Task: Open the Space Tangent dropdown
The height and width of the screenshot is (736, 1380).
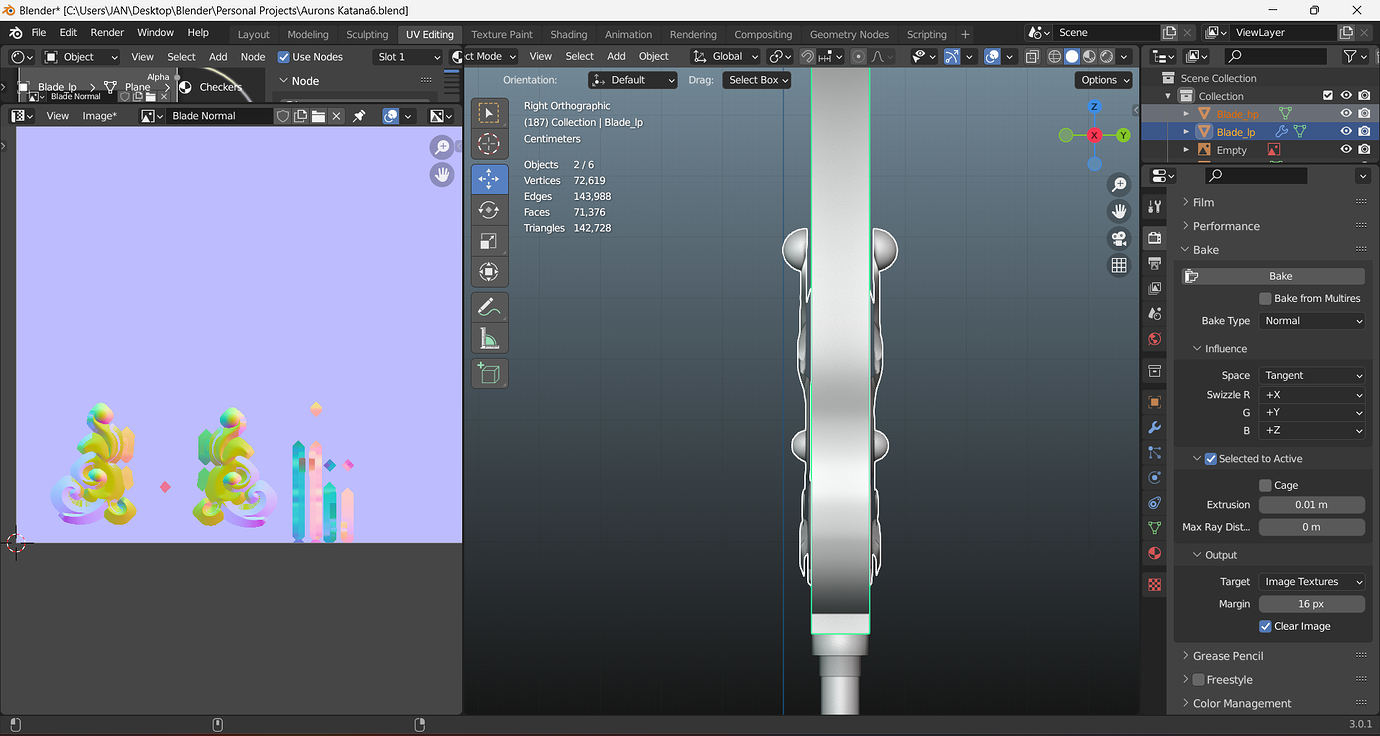Action: click(1312, 375)
